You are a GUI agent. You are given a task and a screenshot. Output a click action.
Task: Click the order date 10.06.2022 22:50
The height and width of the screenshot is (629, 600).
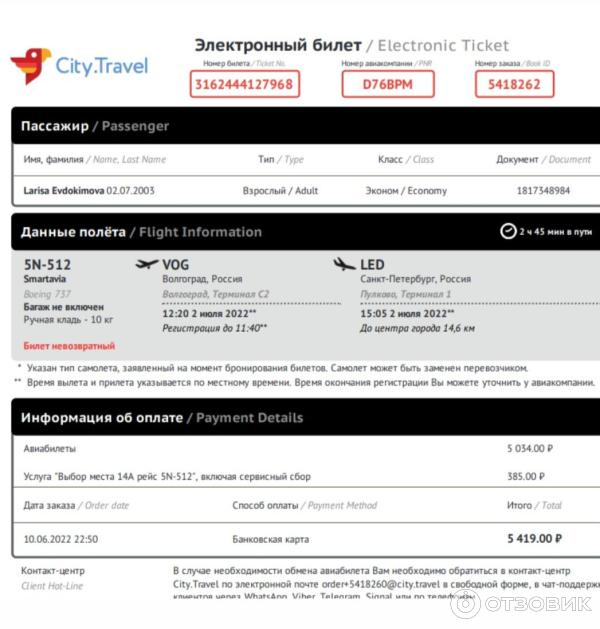(61, 539)
